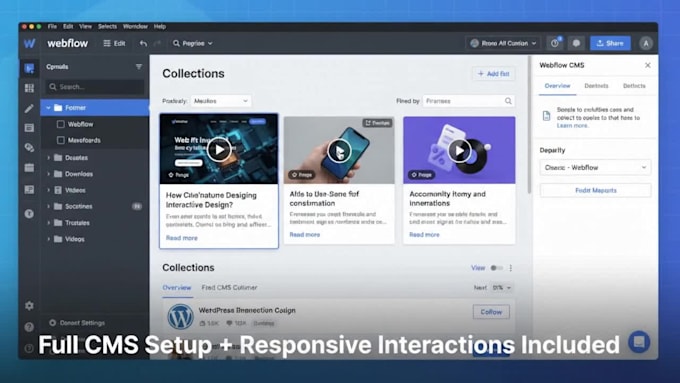Open the Edit menu in menu bar
The height and width of the screenshot is (383, 680).
pyautogui.click(x=68, y=26)
